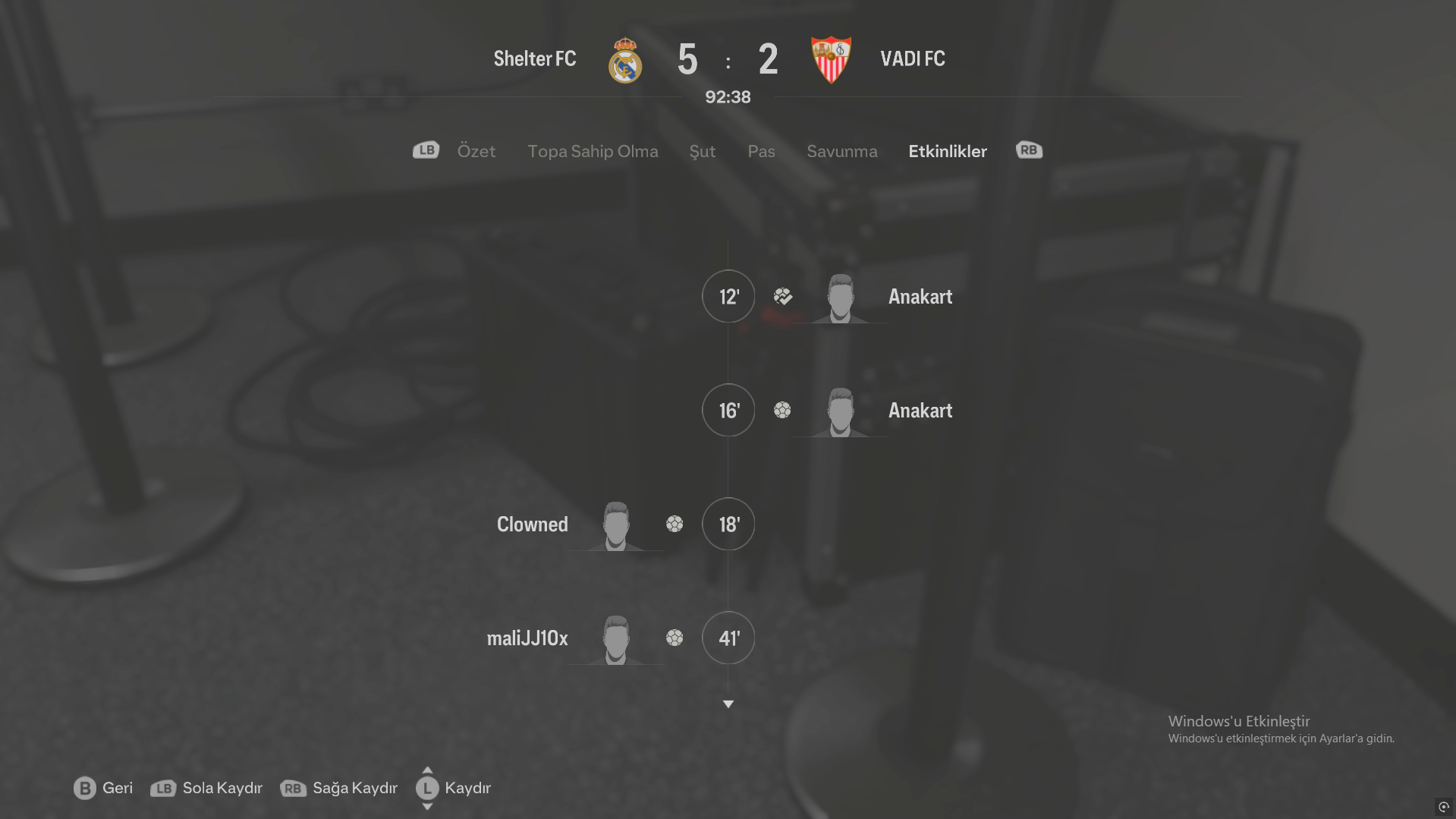Viewport: 1456px width, 819px height.
Task: Select the Şut tab
Action: pyautogui.click(x=703, y=151)
